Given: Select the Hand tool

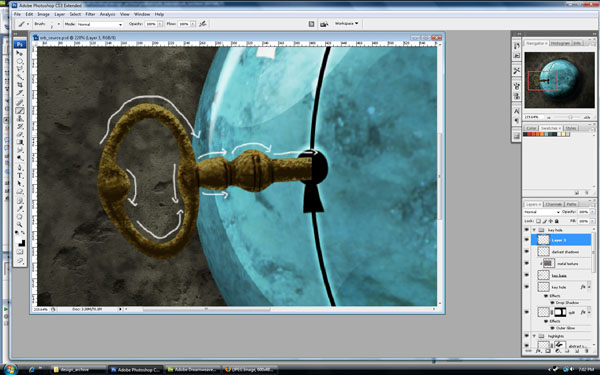Looking at the screenshot, I should 20,217.
